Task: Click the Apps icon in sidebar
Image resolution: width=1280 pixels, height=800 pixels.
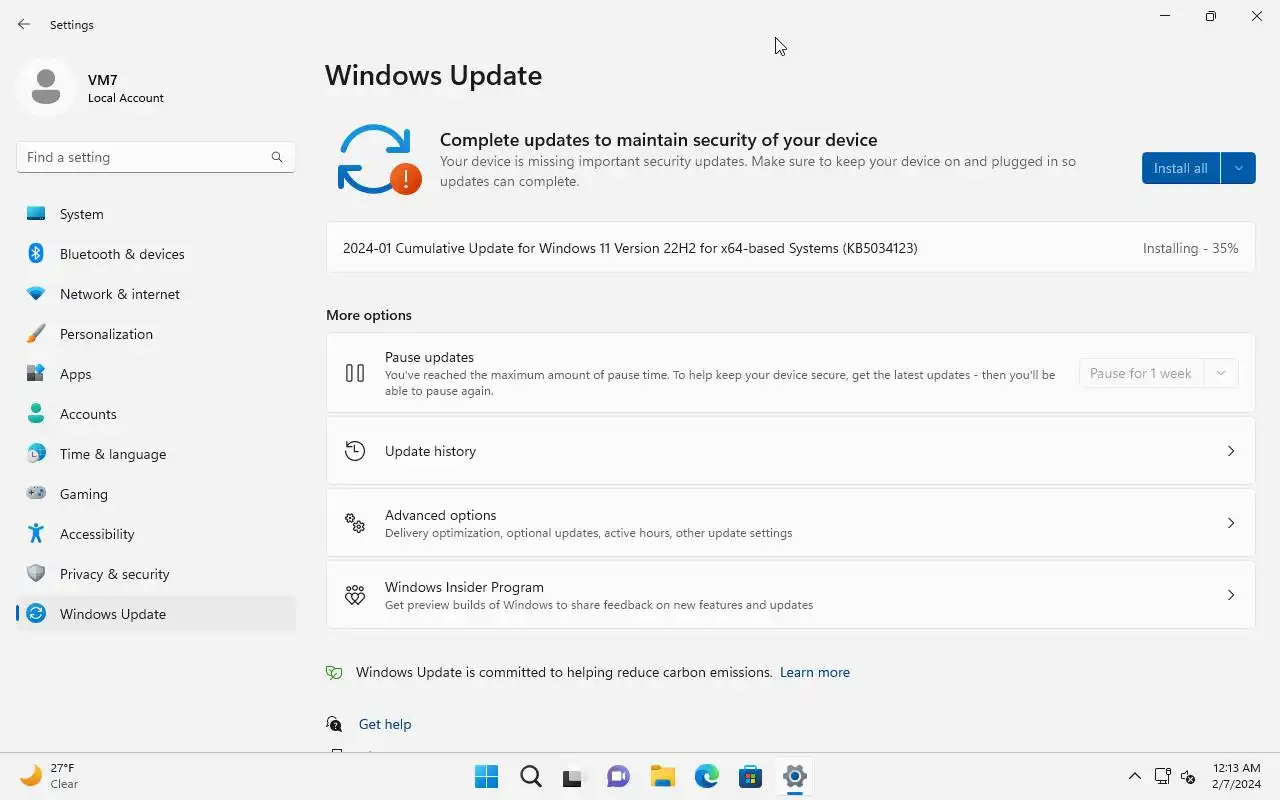Action: [x=36, y=374]
